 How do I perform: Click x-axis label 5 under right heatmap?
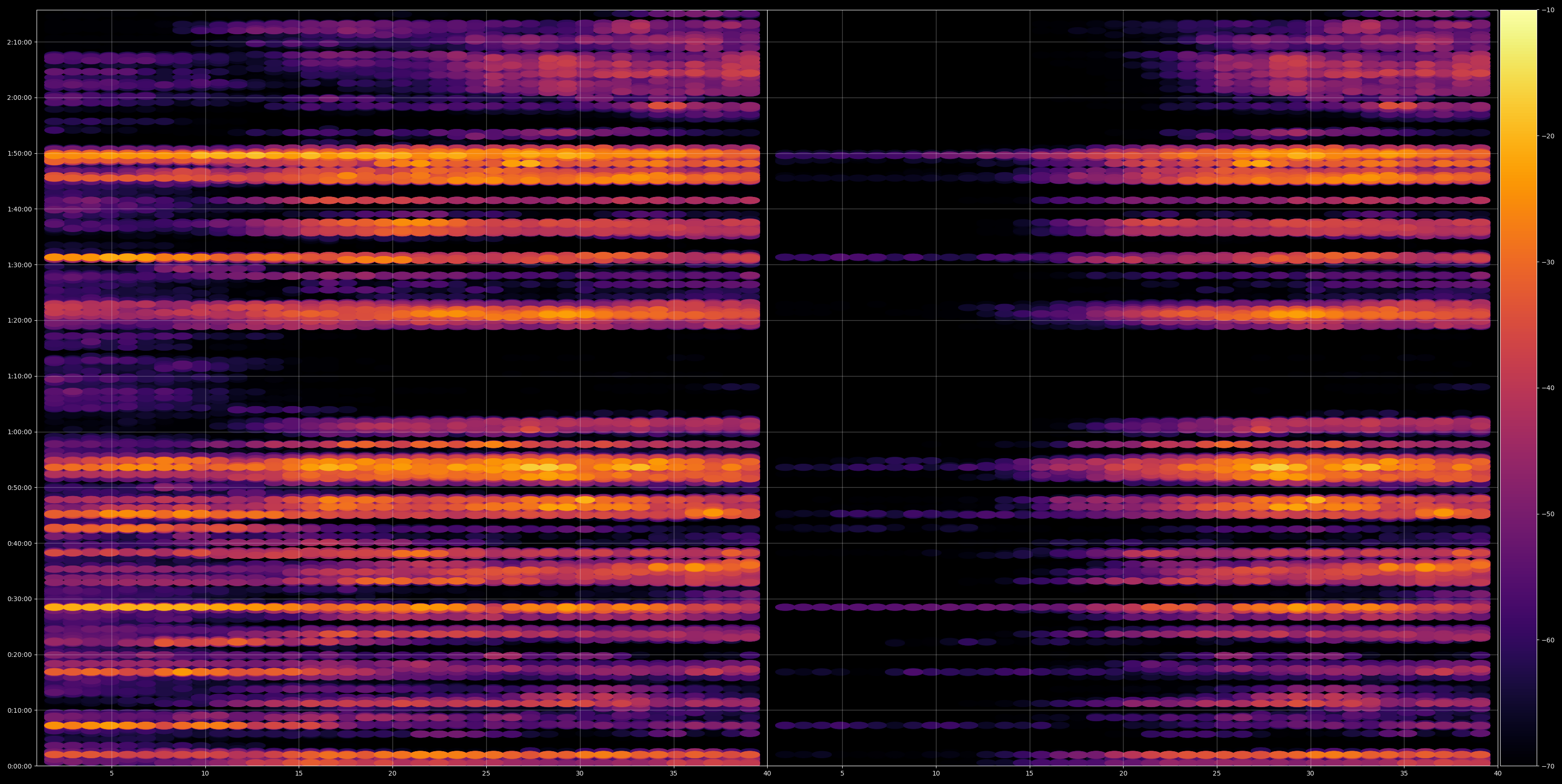click(x=842, y=774)
